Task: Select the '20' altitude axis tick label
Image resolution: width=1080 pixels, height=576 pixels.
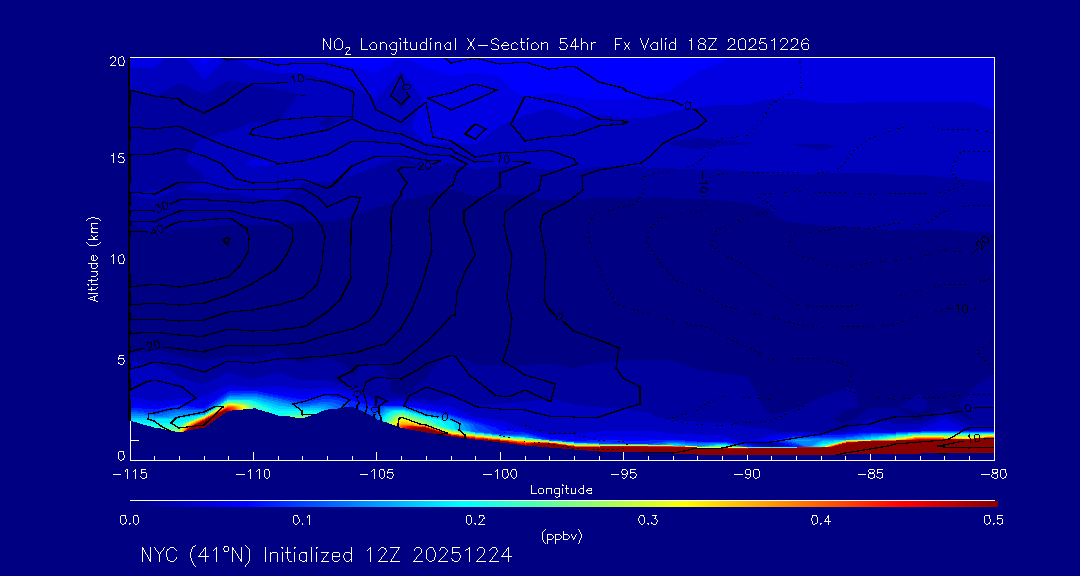Action: tap(117, 61)
